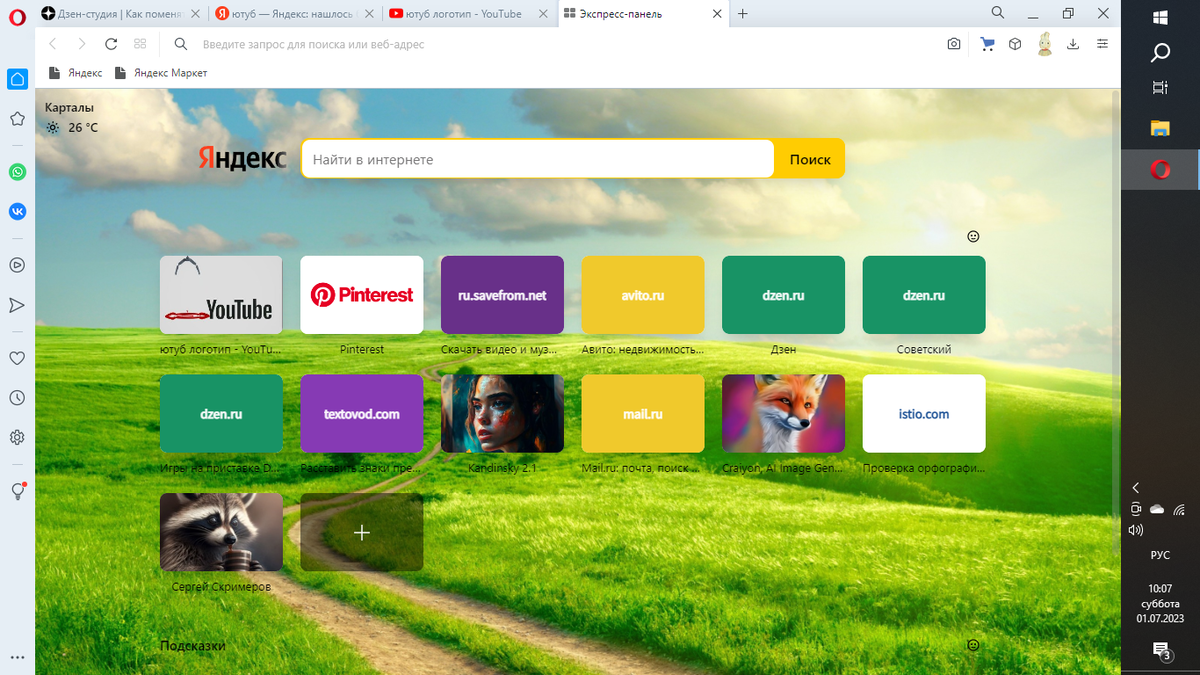This screenshot has height=675, width=1200.
Task: Open the Яндекс bookmark in bookmarks bar
Action: [x=75, y=73]
